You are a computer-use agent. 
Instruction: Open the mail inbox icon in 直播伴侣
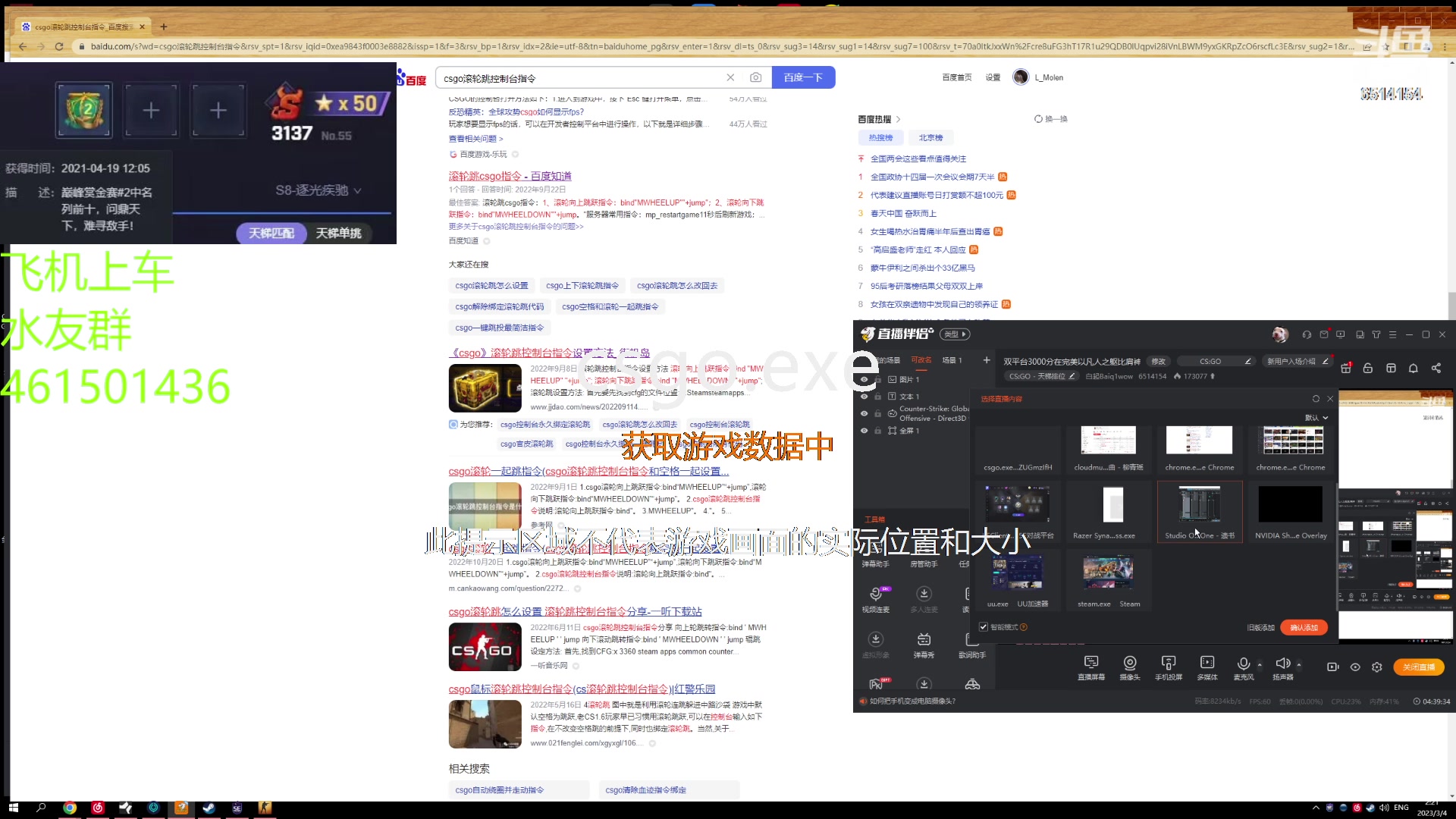[x=1324, y=334]
